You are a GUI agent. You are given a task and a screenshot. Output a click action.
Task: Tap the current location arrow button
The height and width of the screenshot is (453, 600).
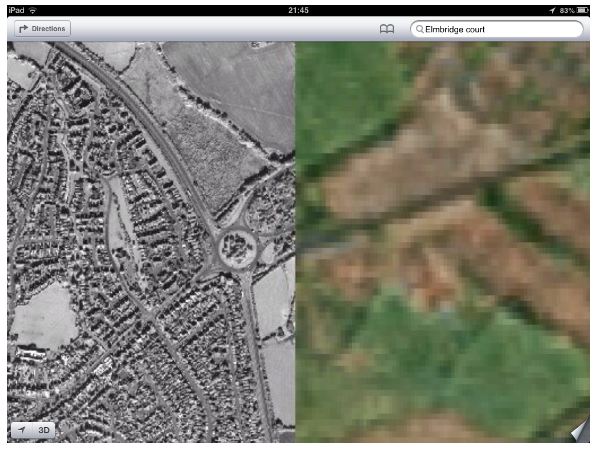point(21,430)
